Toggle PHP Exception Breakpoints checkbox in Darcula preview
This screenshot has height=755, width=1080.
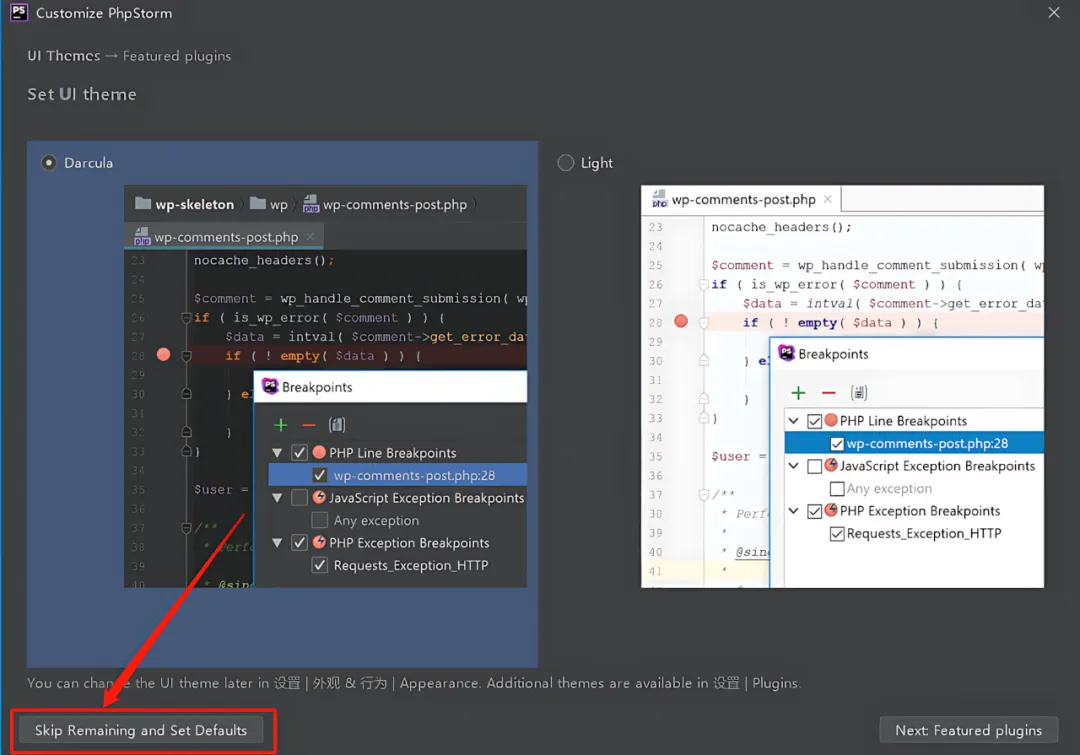(299, 543)
